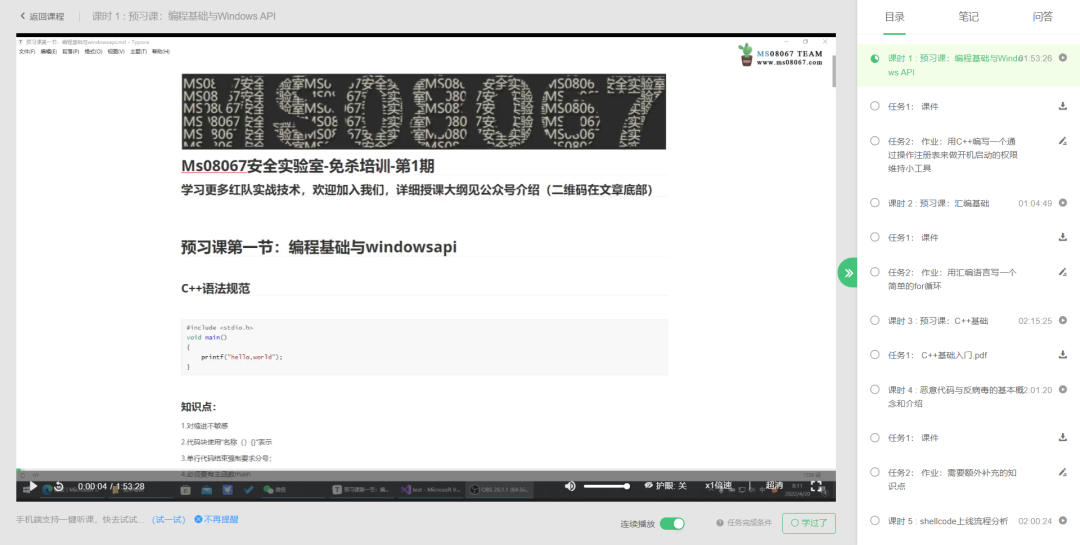Go back via 返回课程

tap(42, 16)
